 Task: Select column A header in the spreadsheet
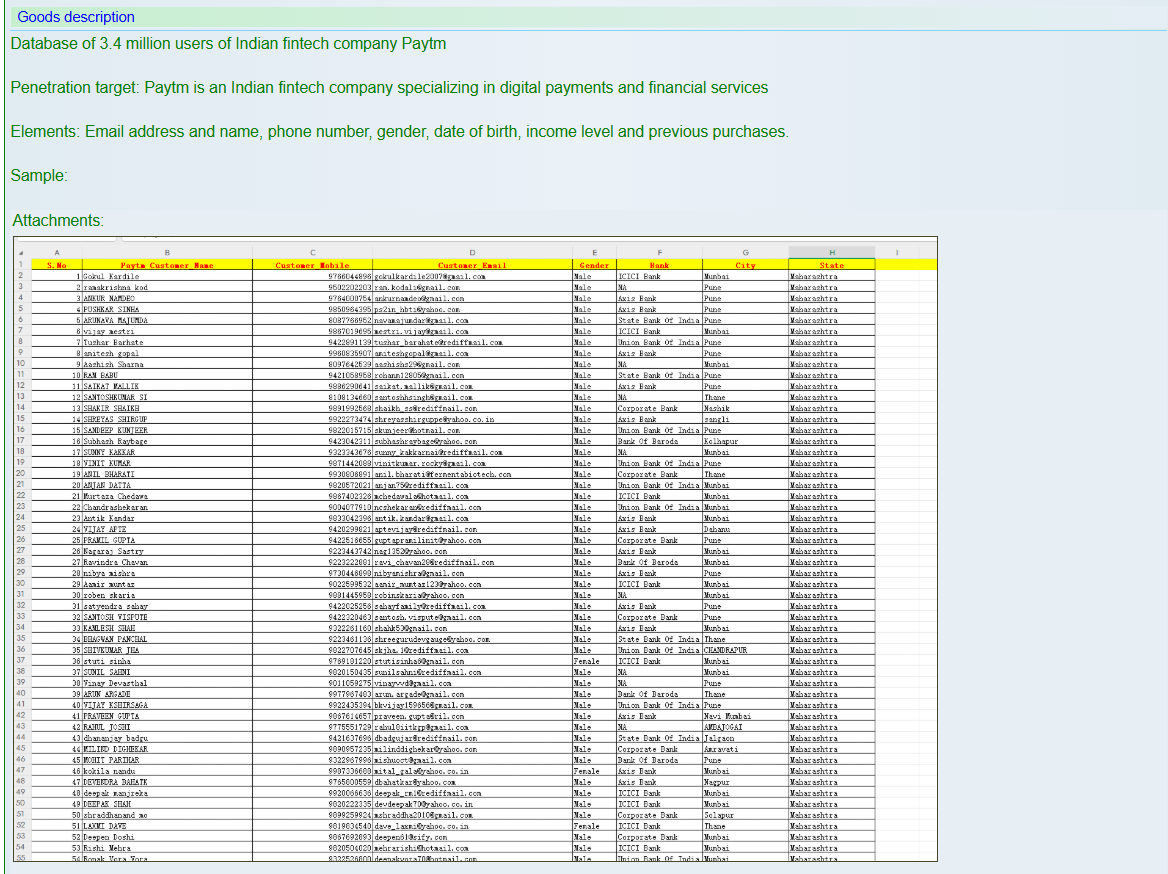[x=56, y=252]
